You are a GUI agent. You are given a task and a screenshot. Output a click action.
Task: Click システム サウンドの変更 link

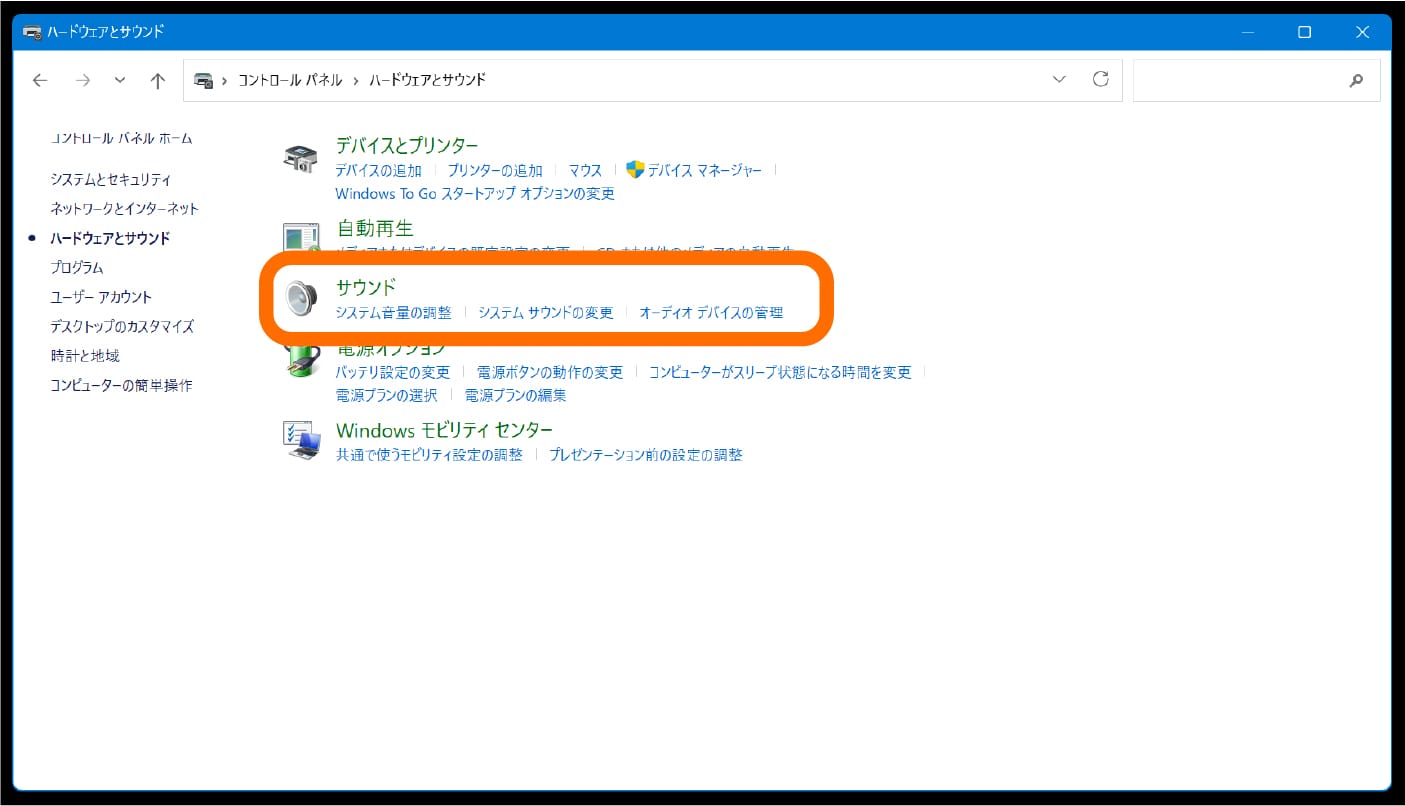click(545, 313)
